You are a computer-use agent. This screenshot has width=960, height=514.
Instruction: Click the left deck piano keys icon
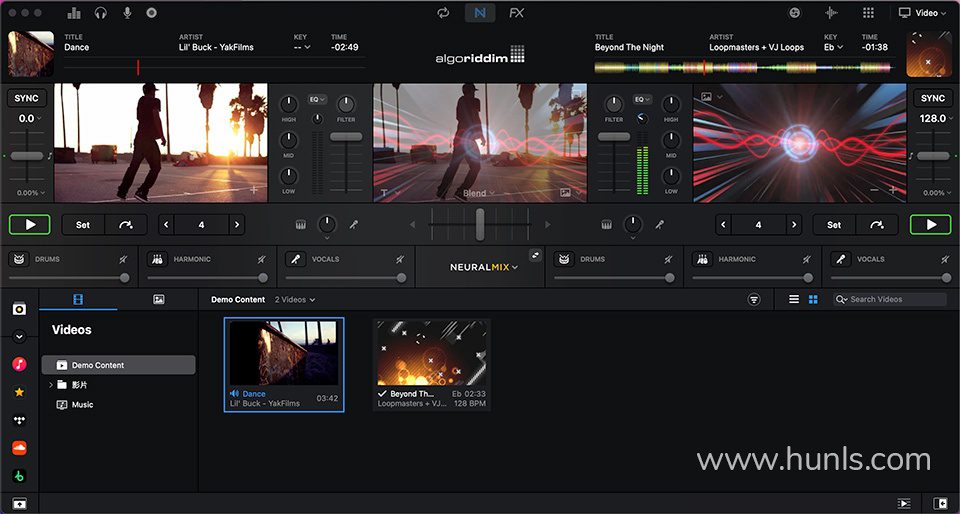point(300,225)
